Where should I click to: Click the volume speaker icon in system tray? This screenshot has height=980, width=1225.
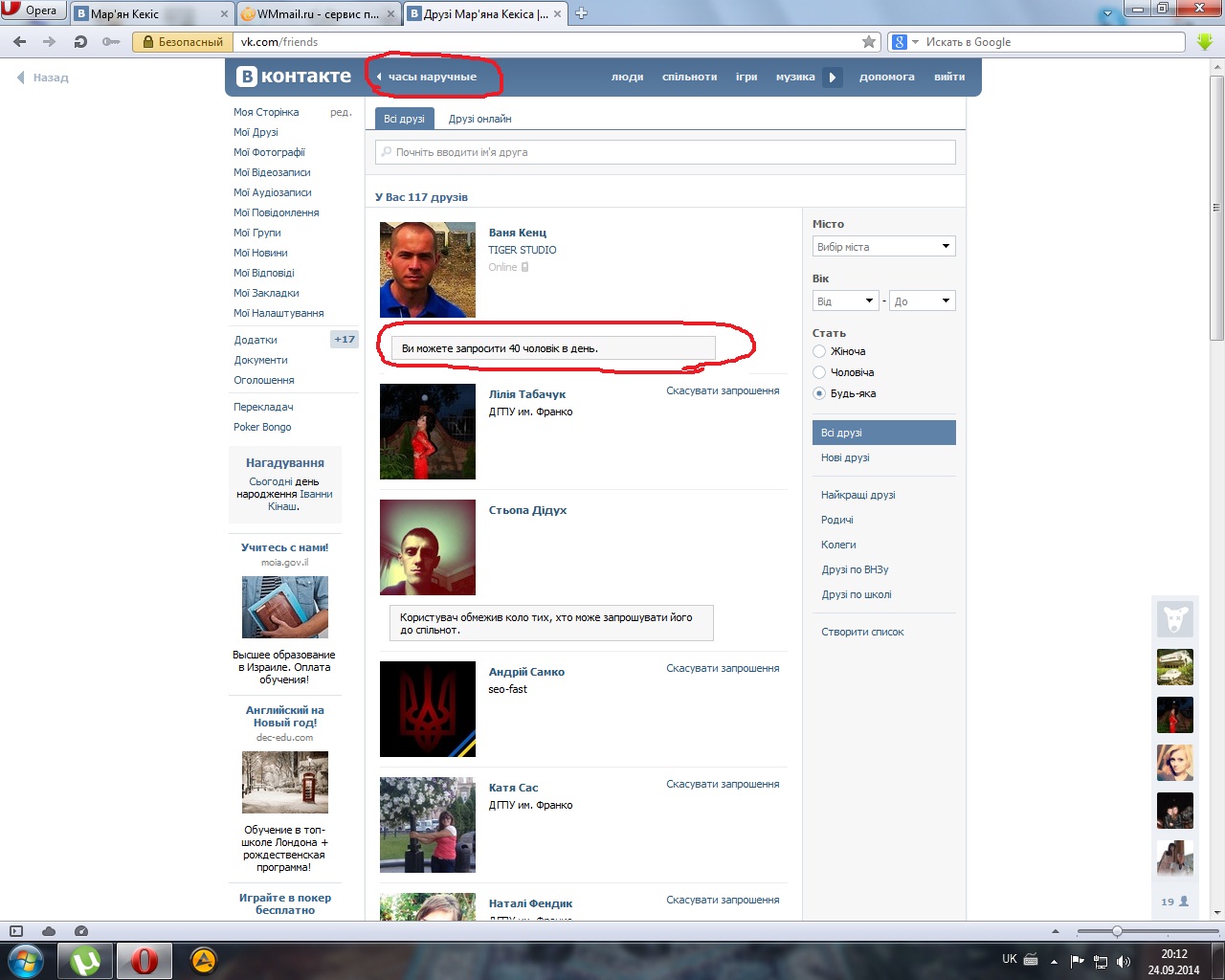coord(1124,962)
